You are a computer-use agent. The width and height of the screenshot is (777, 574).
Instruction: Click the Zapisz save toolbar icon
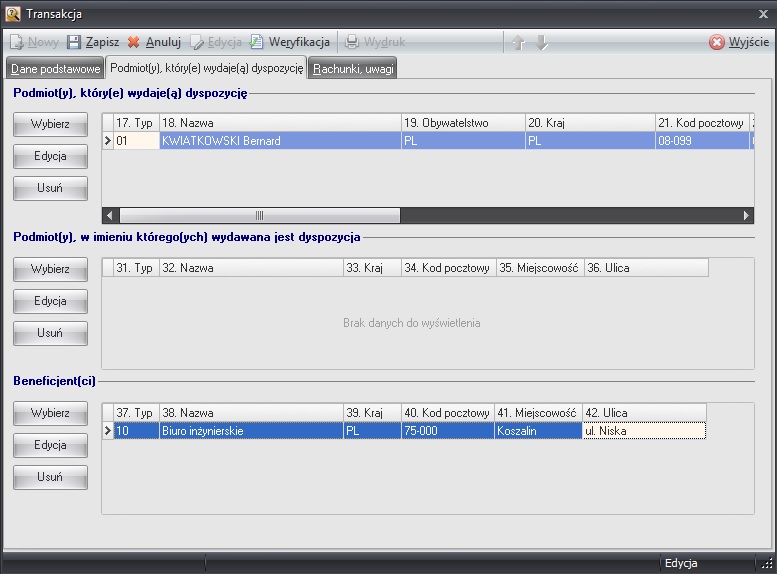click(x=74, y=43)
